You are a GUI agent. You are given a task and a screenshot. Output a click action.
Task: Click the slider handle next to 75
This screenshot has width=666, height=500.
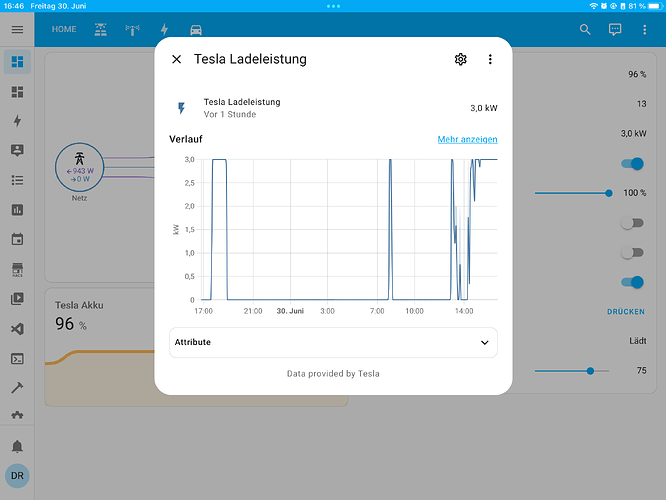tap(590, 371)
